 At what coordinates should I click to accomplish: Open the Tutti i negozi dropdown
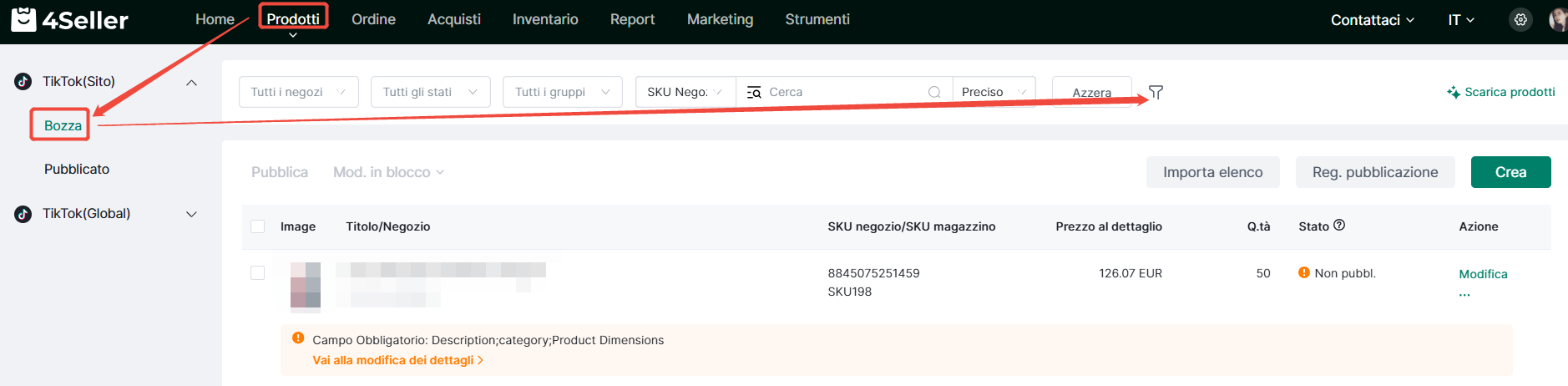coord(298,92)
